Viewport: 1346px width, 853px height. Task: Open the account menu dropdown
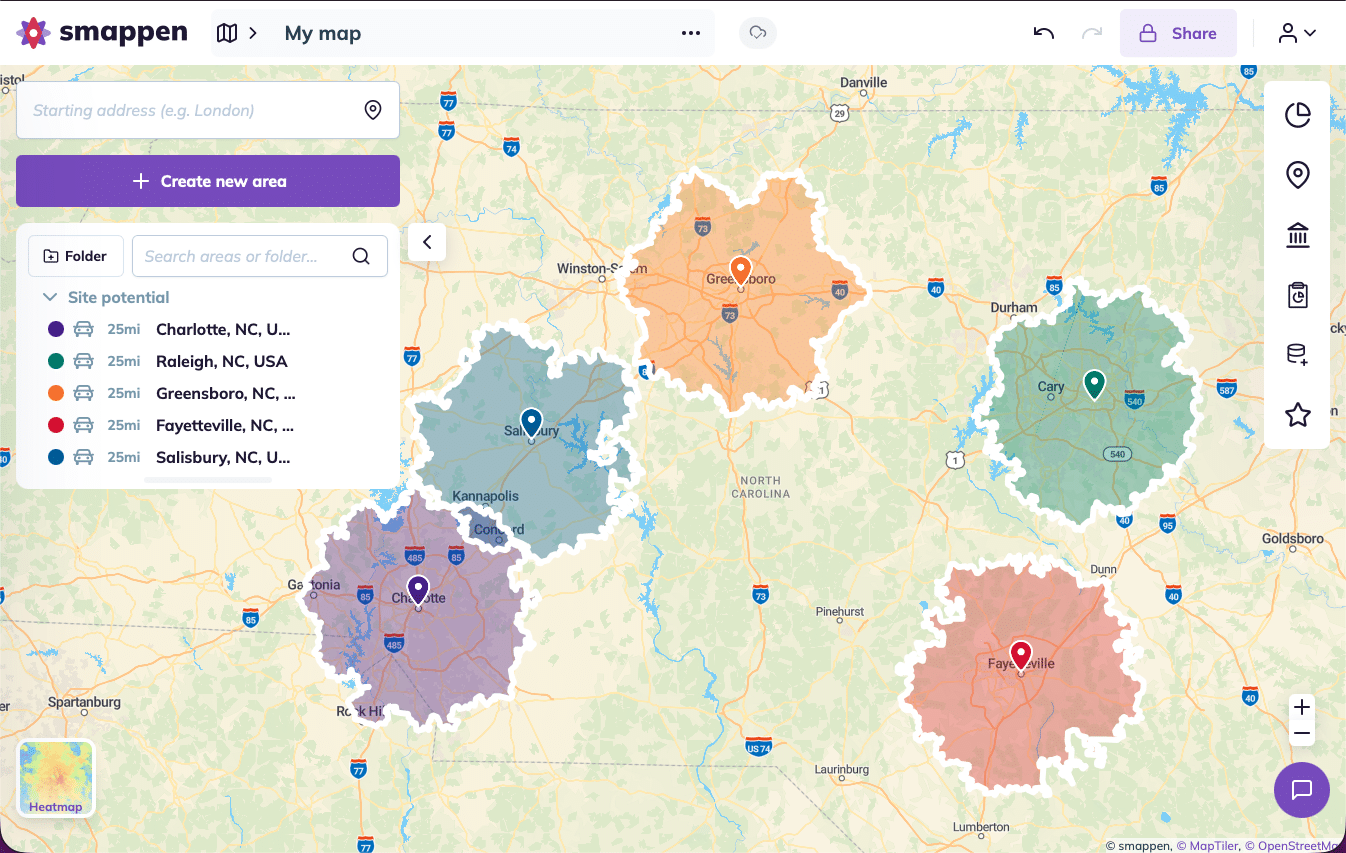1296,32
